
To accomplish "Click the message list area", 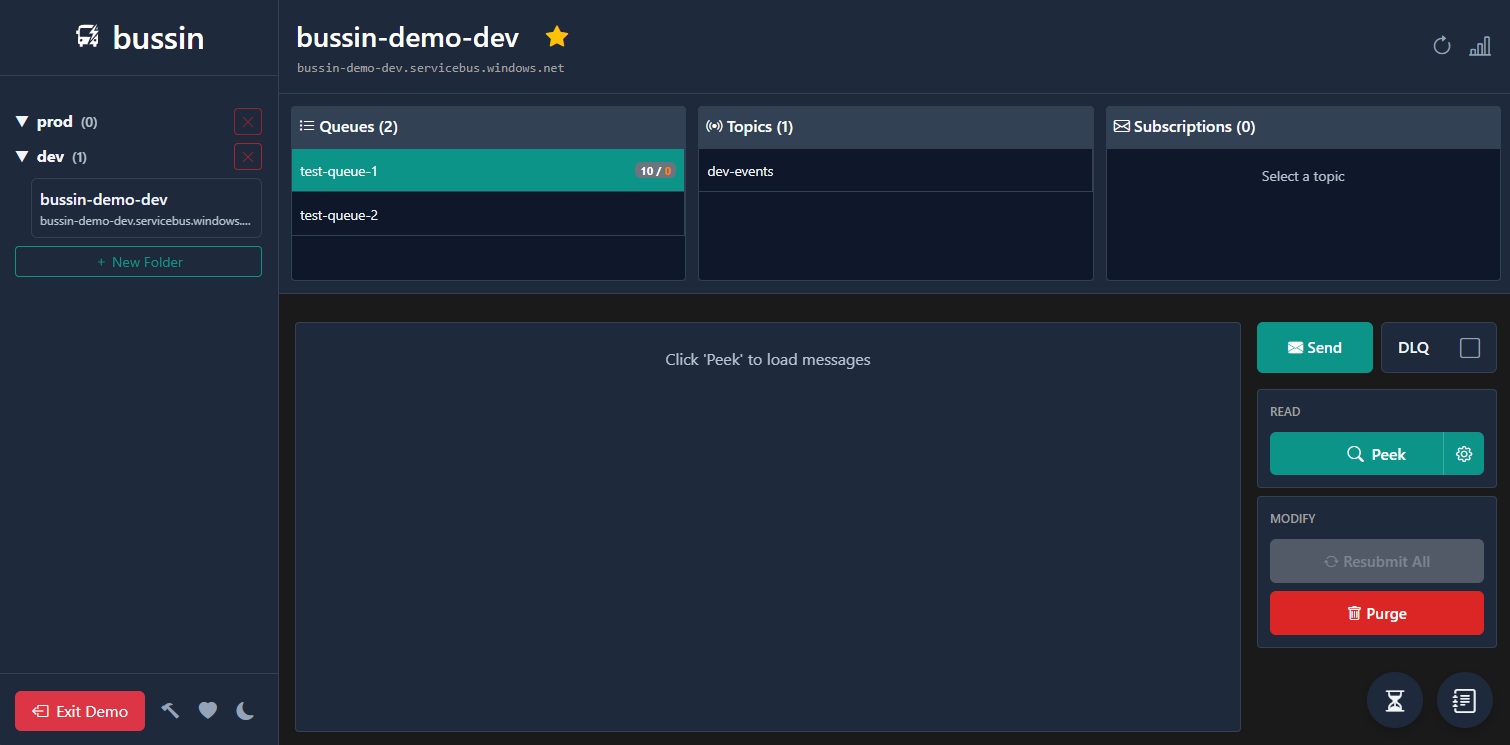I will coord(768,527).
